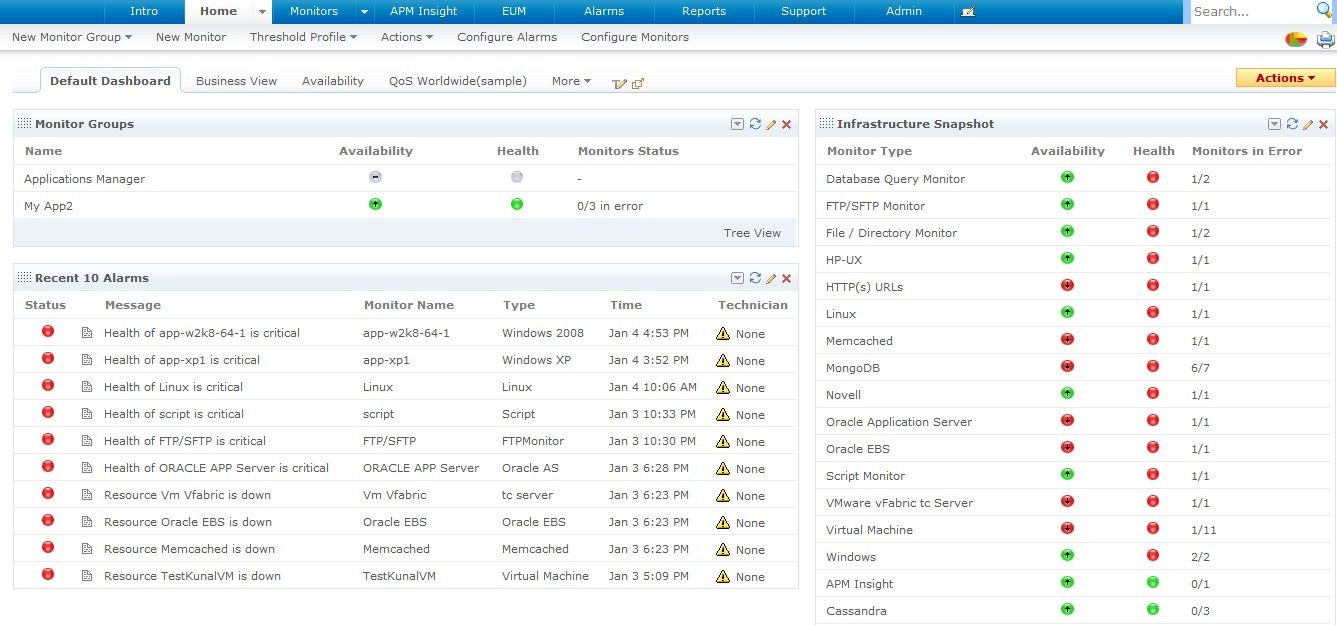Switch to the Business View tab
This screenshot has height=625, width=1337.
pos(236,81)
